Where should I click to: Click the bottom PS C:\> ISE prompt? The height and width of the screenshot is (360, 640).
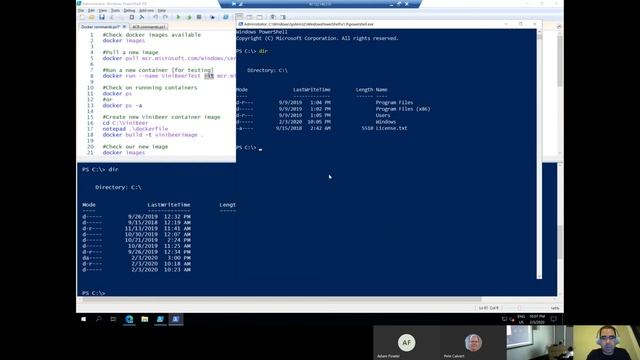[x=93, y=293]
